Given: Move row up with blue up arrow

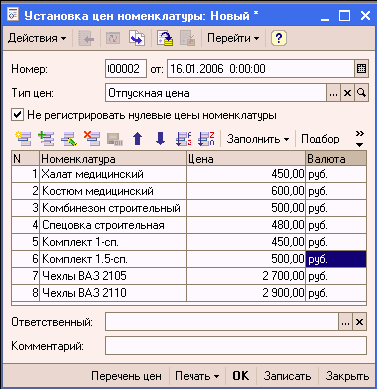Looking at the screenshot, I should coord(138,138).
